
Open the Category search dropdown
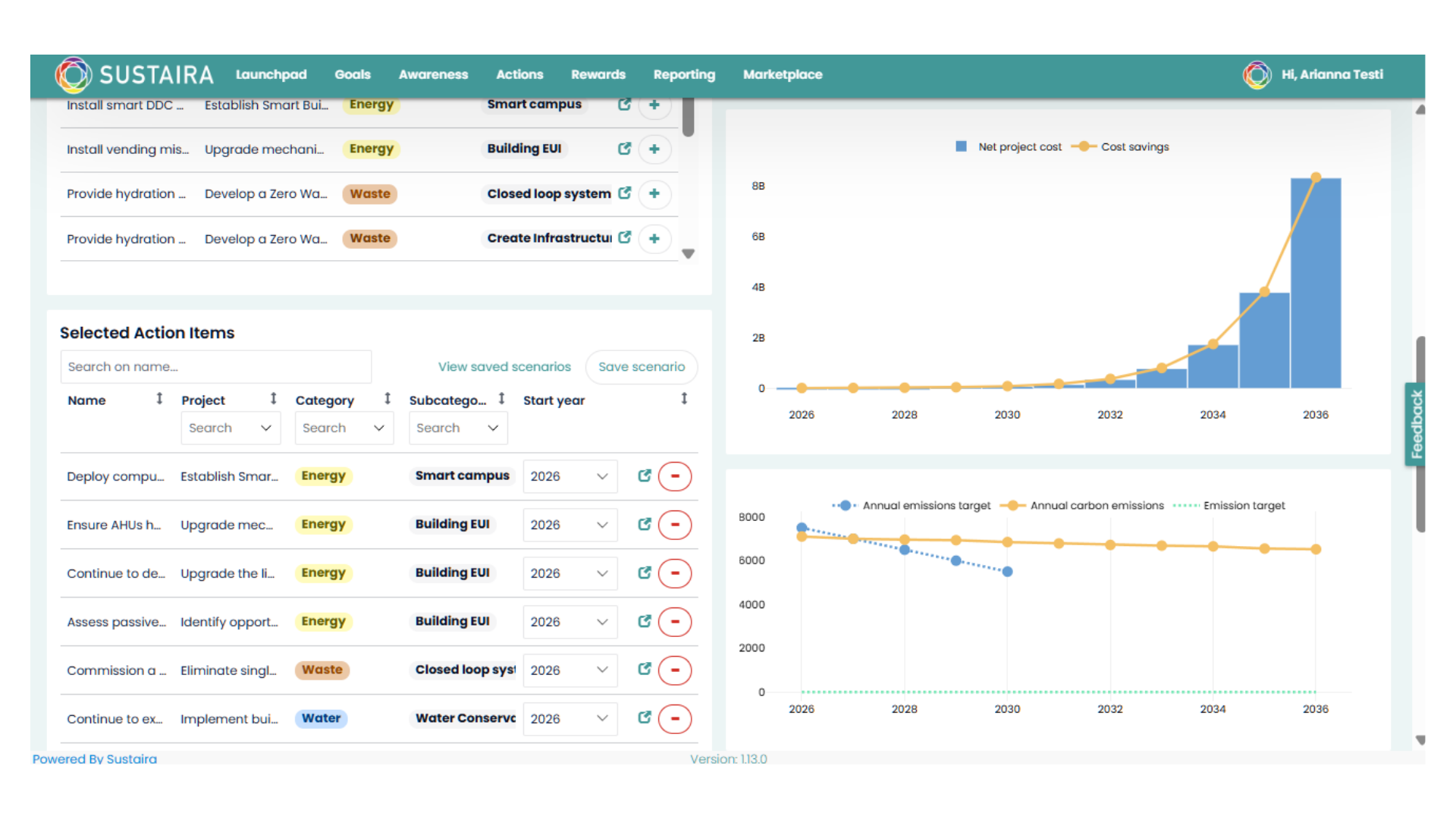(344, 428)
